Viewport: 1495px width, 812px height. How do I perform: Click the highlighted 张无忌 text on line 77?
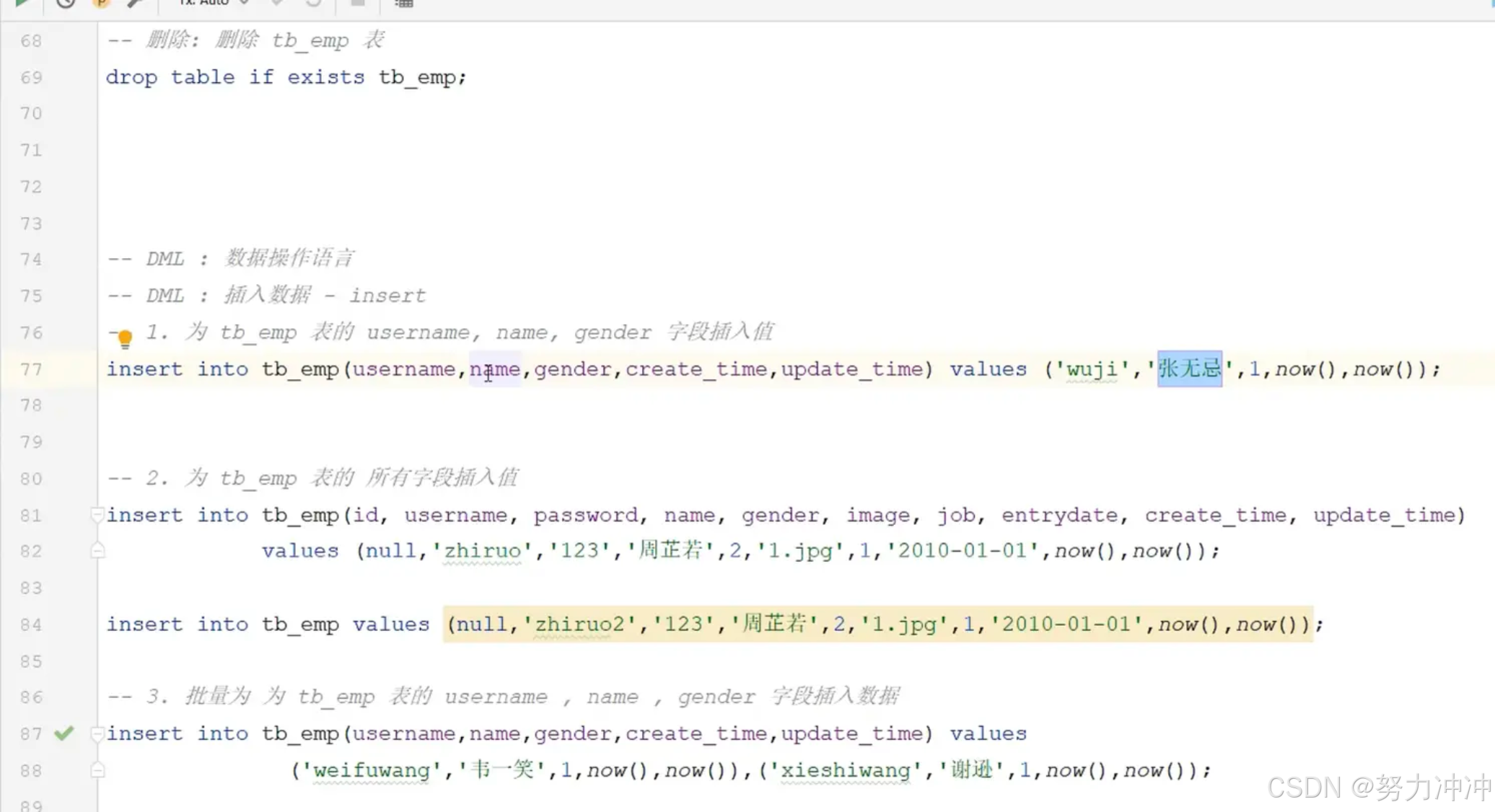(1189, 369)
